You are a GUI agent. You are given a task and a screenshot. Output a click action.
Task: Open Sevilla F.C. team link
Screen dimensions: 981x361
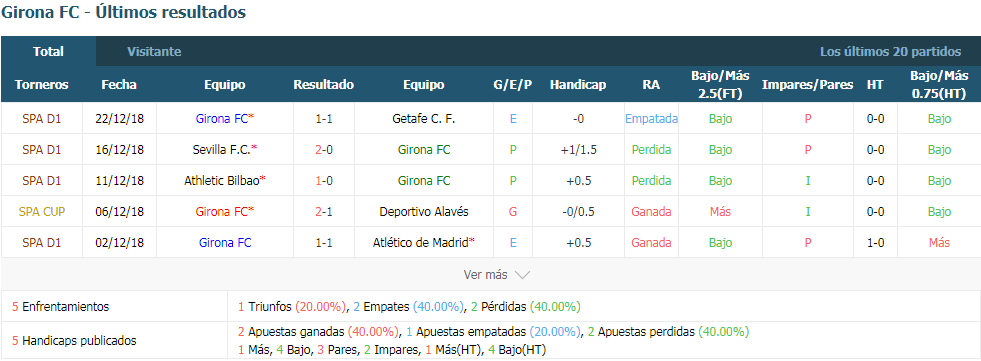pyautogui.click(x=225, y=150)
